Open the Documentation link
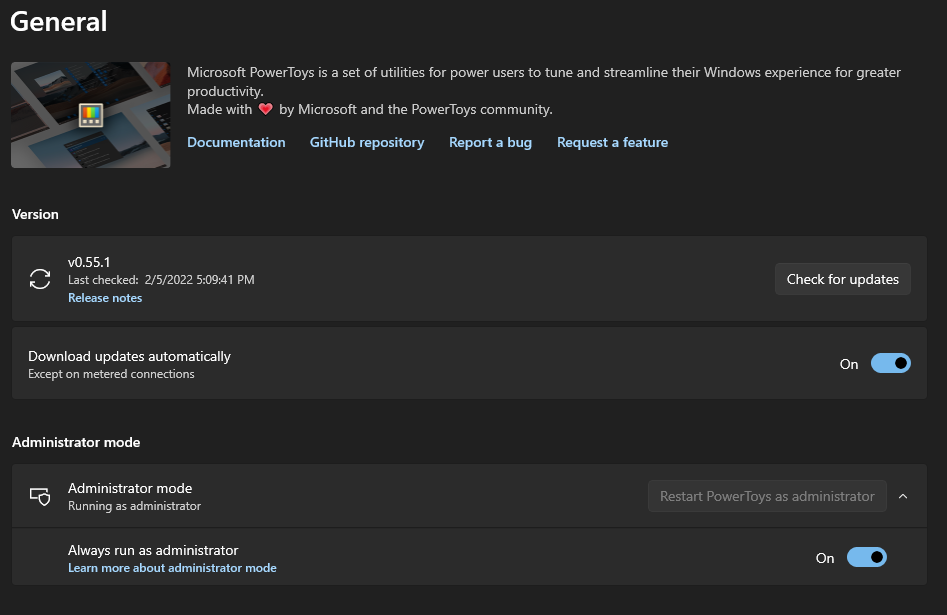The image size is (947, 615). [x=236, y=143]
